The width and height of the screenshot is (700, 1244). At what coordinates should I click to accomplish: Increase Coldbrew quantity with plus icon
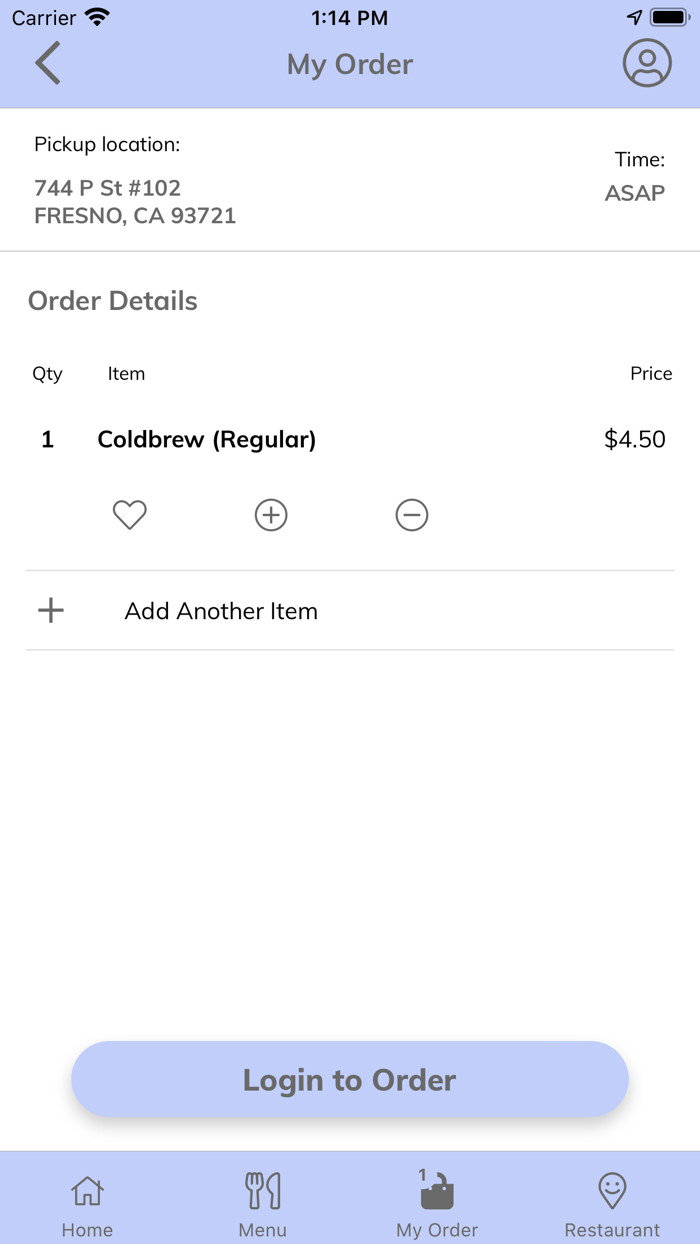point(271,515)
